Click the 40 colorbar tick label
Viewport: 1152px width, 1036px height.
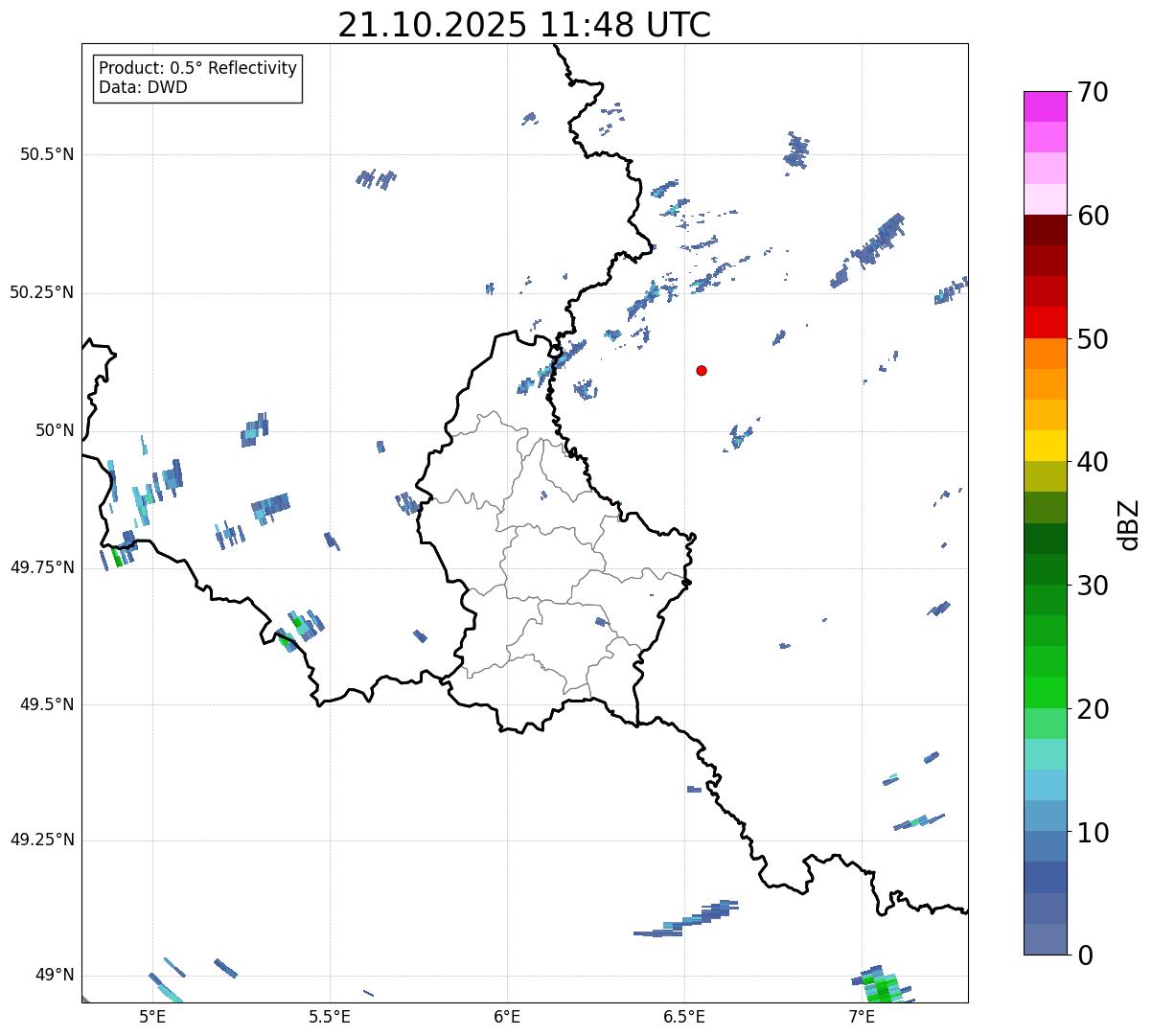click(1093, 462)
